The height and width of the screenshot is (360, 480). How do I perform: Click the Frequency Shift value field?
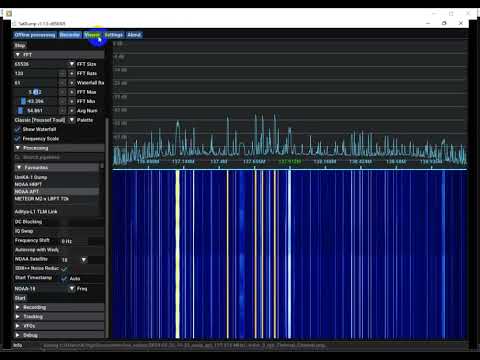(75, 241)
